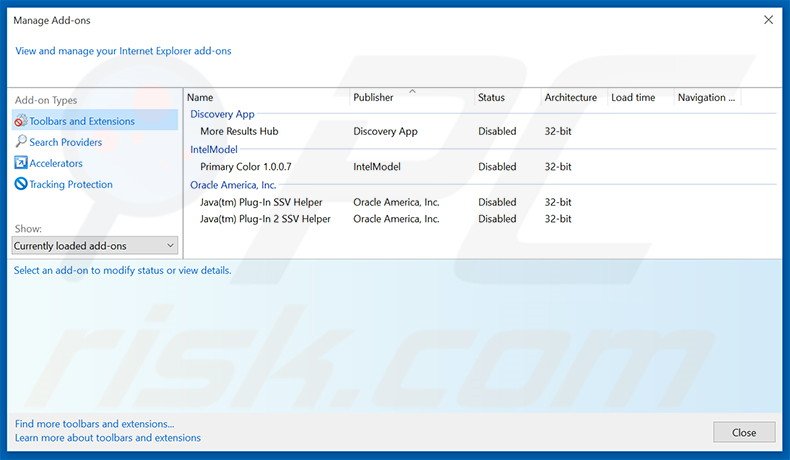Open the Show add-ons dropdown

point(95,245)
